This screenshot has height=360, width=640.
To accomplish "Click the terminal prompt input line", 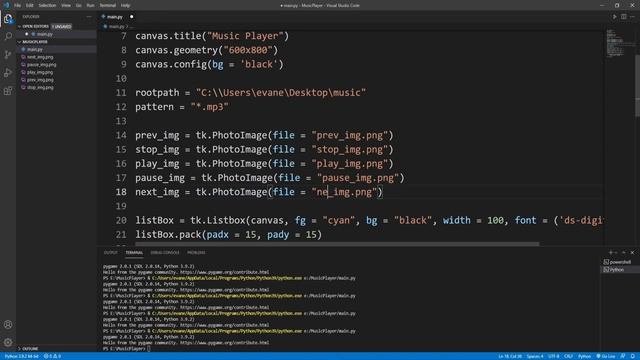I will click(x=127, y=349).
